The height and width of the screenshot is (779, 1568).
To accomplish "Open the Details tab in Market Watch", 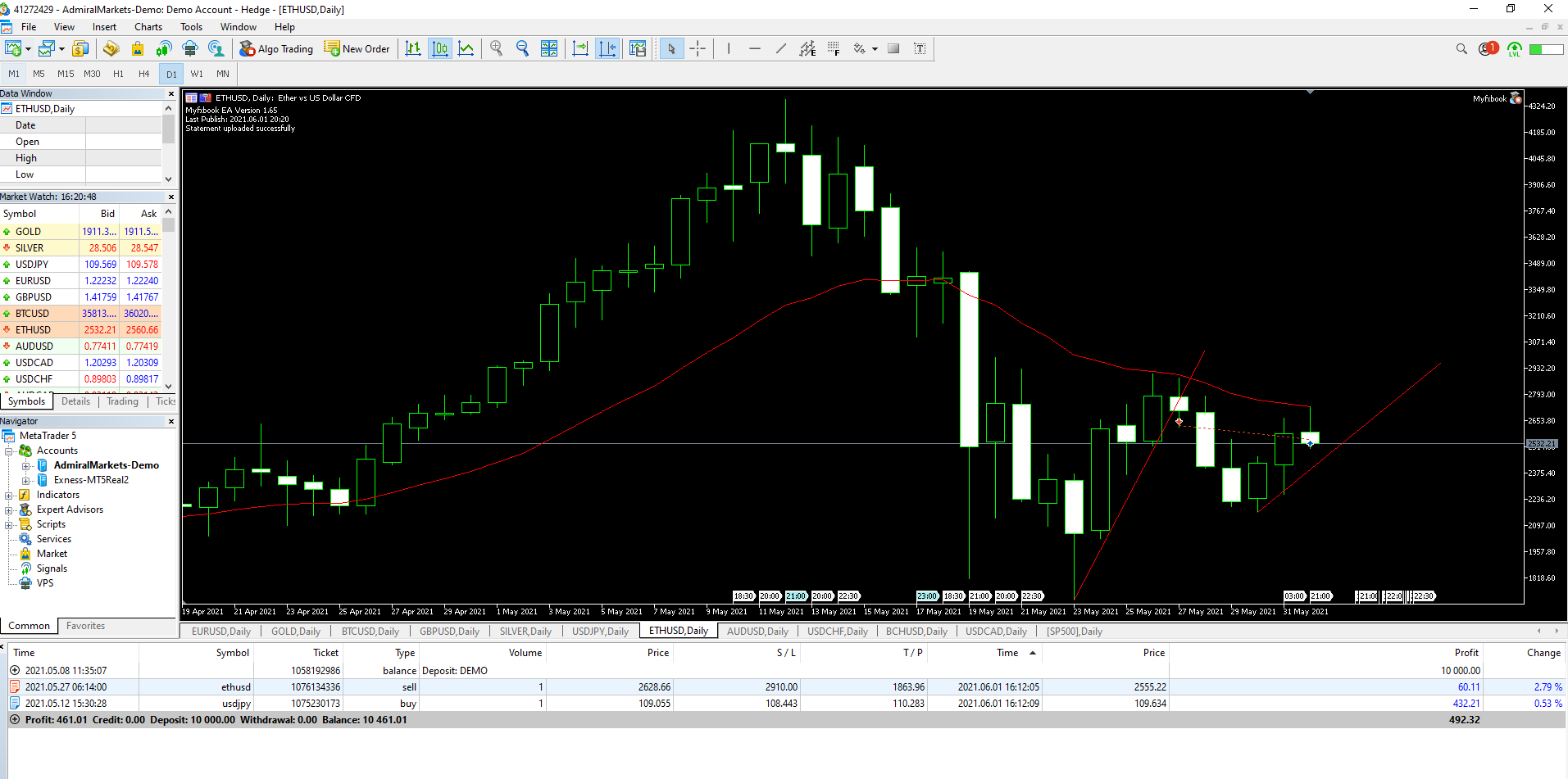I will pyautogui.click(x=75, y=401).
